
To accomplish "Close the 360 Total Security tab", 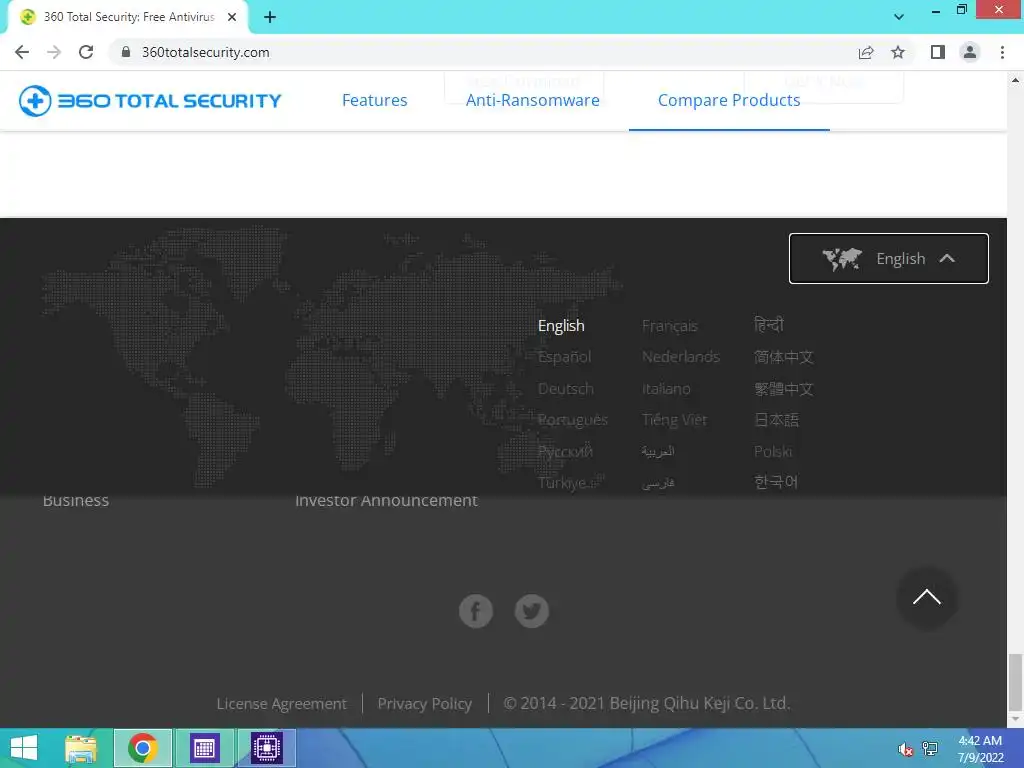I will point(232,17).
